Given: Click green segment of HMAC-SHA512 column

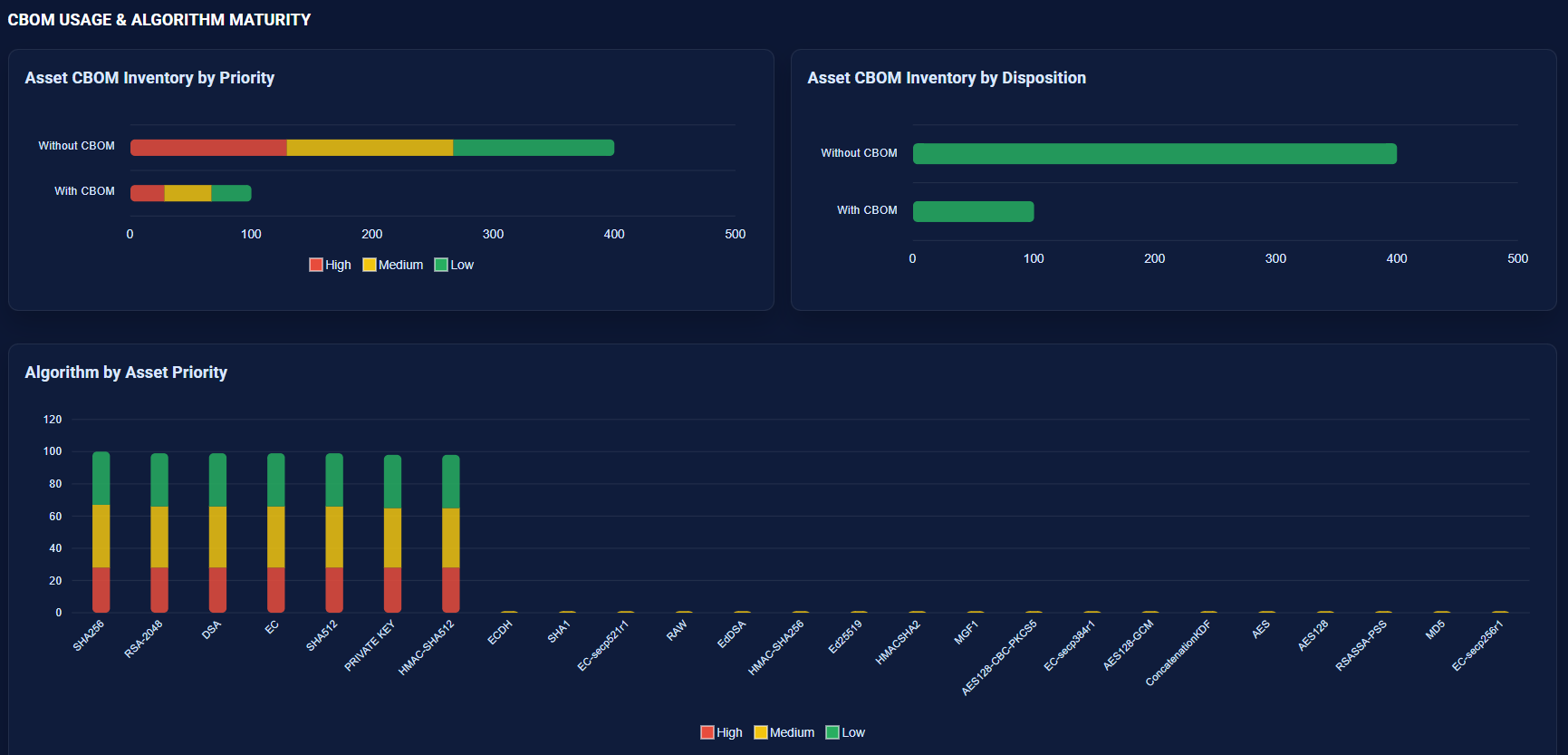Looking at the screenshot, I should pyautogui.click(x=451, y=481).
